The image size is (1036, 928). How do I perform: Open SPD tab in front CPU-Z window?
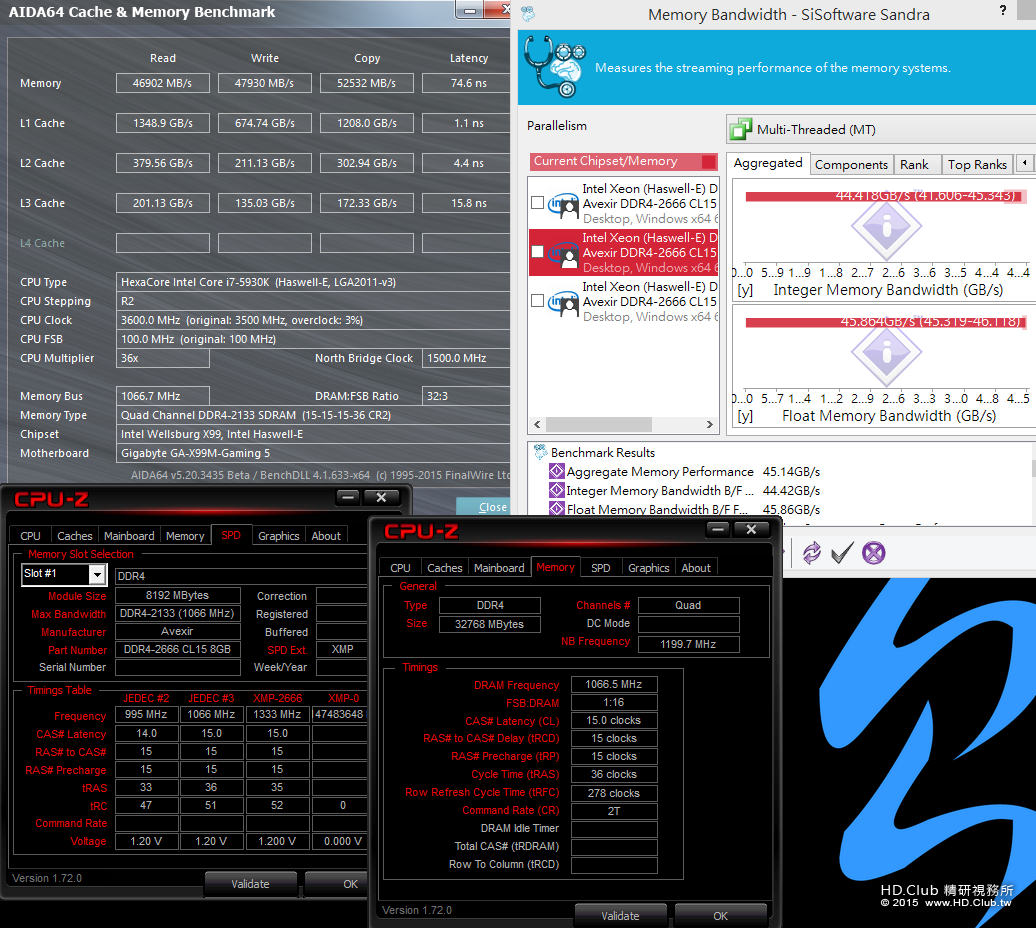pyautogui.click(x=601, y=567)
